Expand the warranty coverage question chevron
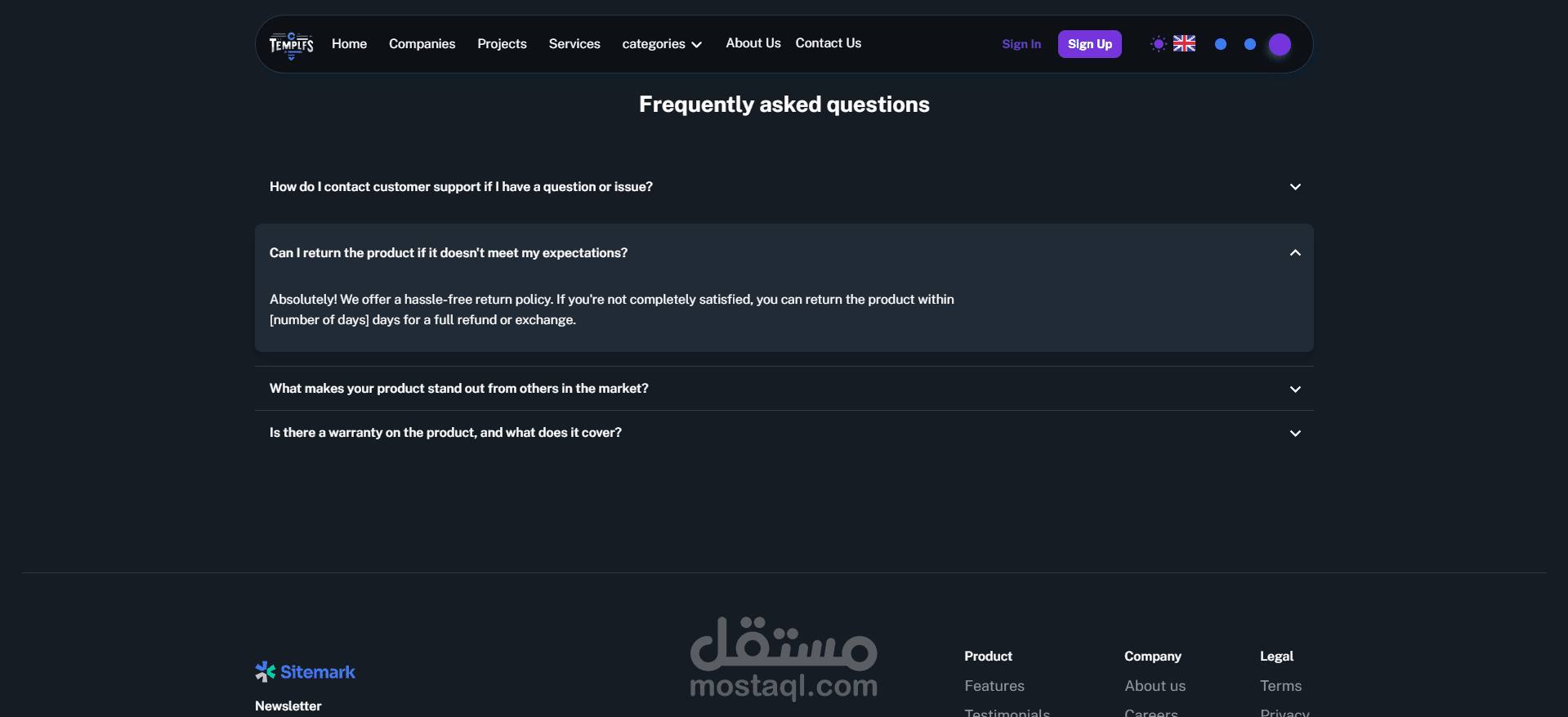Screen dimensions: 1568x717 click(1294, 434)
